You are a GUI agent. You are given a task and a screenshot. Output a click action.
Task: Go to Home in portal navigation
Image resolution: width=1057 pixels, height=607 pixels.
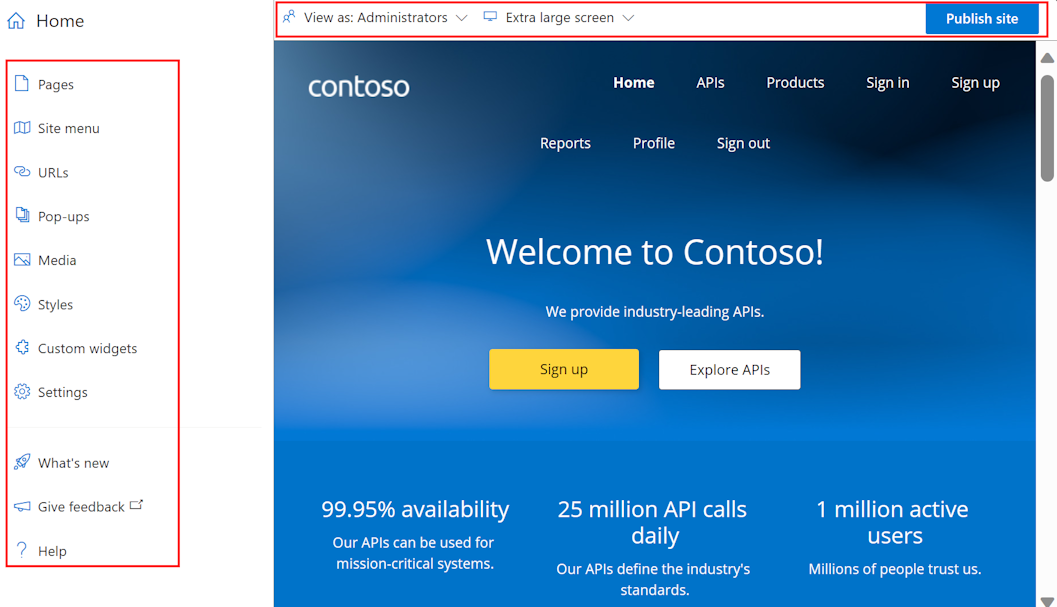[634, 83]
